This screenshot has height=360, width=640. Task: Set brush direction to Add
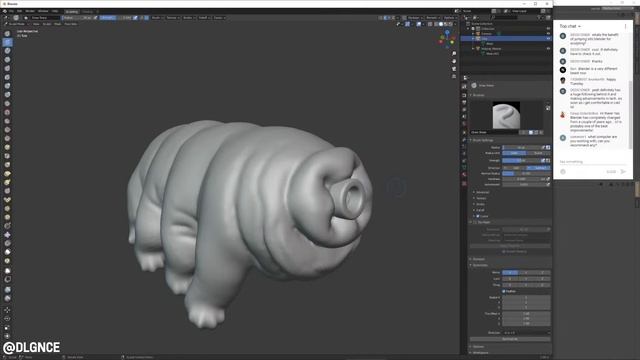[514, 168]
